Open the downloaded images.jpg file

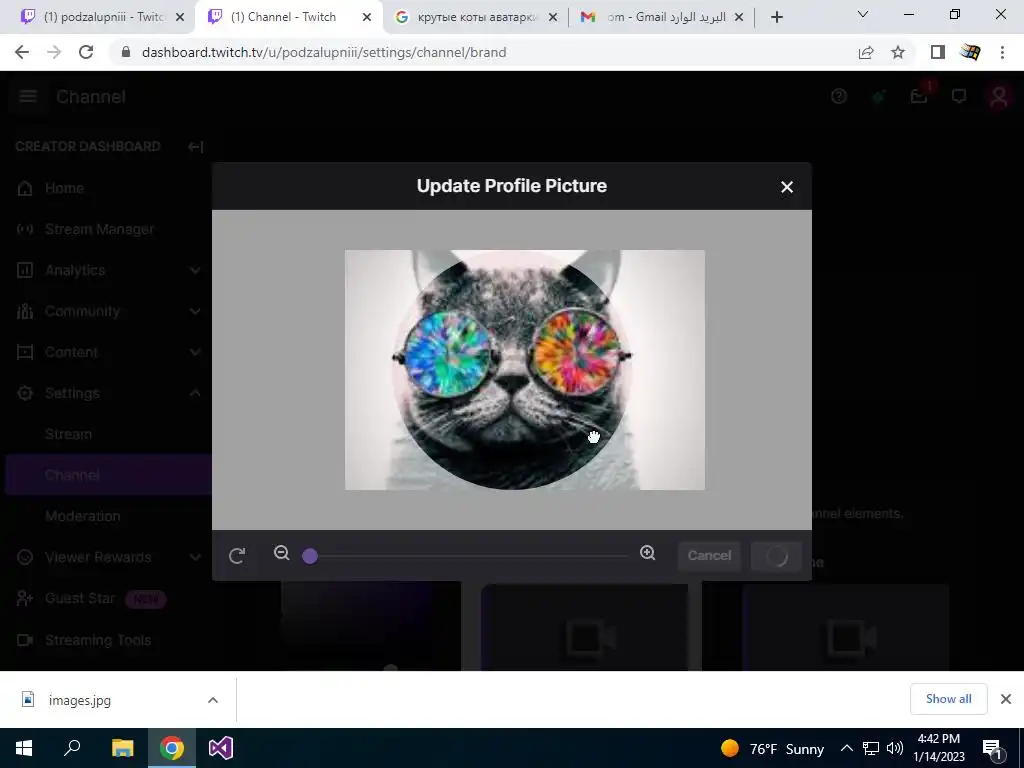point(78,700)
